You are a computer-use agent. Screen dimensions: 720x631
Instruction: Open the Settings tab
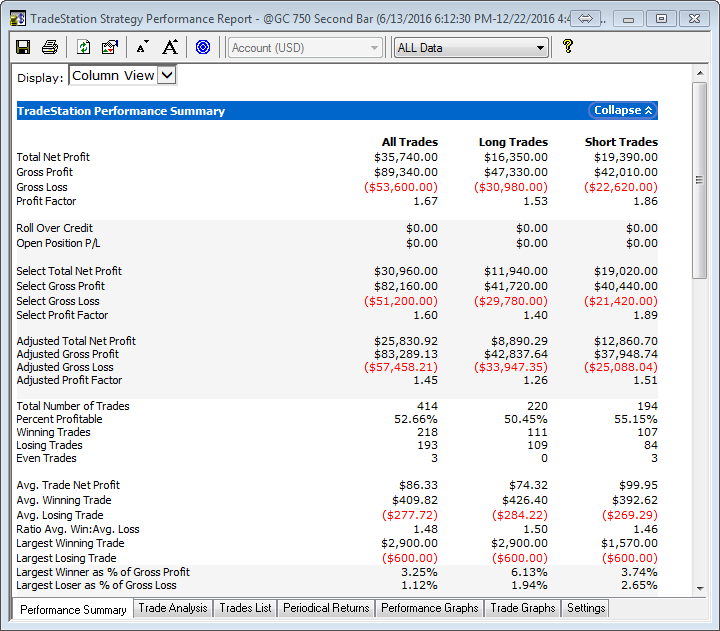[x=585, y=608]
